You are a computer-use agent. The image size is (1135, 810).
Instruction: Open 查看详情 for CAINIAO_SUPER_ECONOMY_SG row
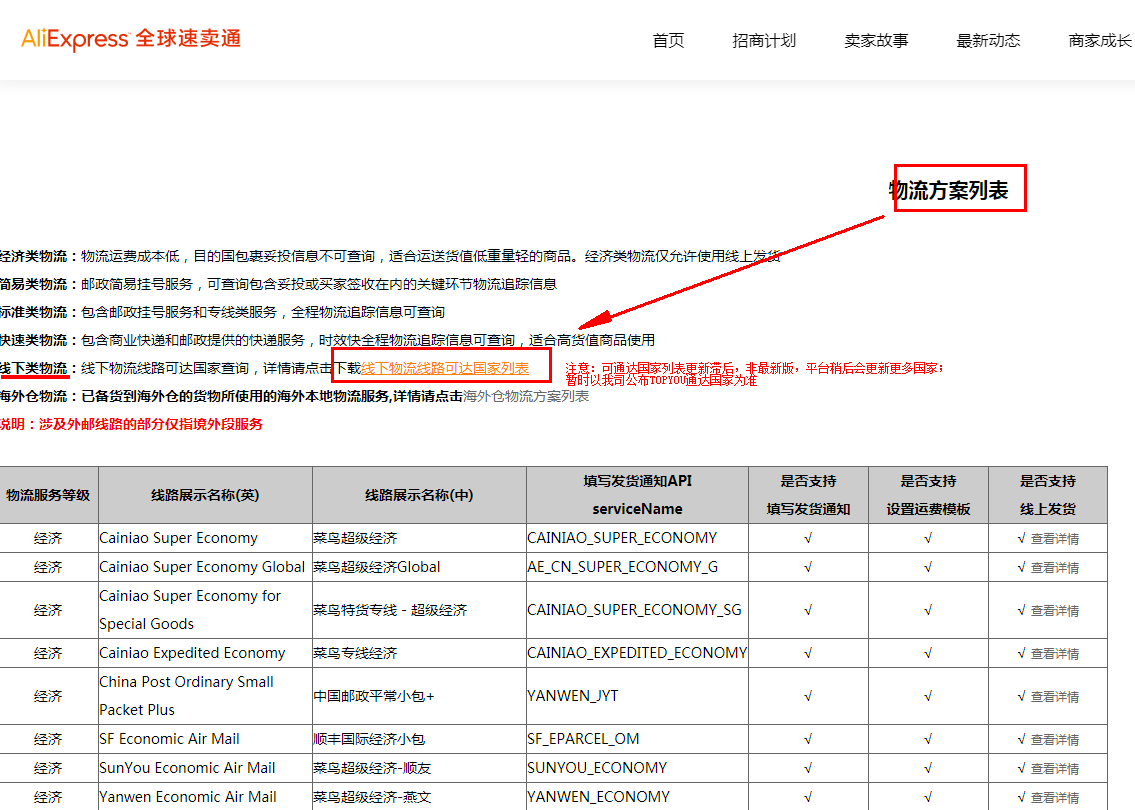[1055, 610]
